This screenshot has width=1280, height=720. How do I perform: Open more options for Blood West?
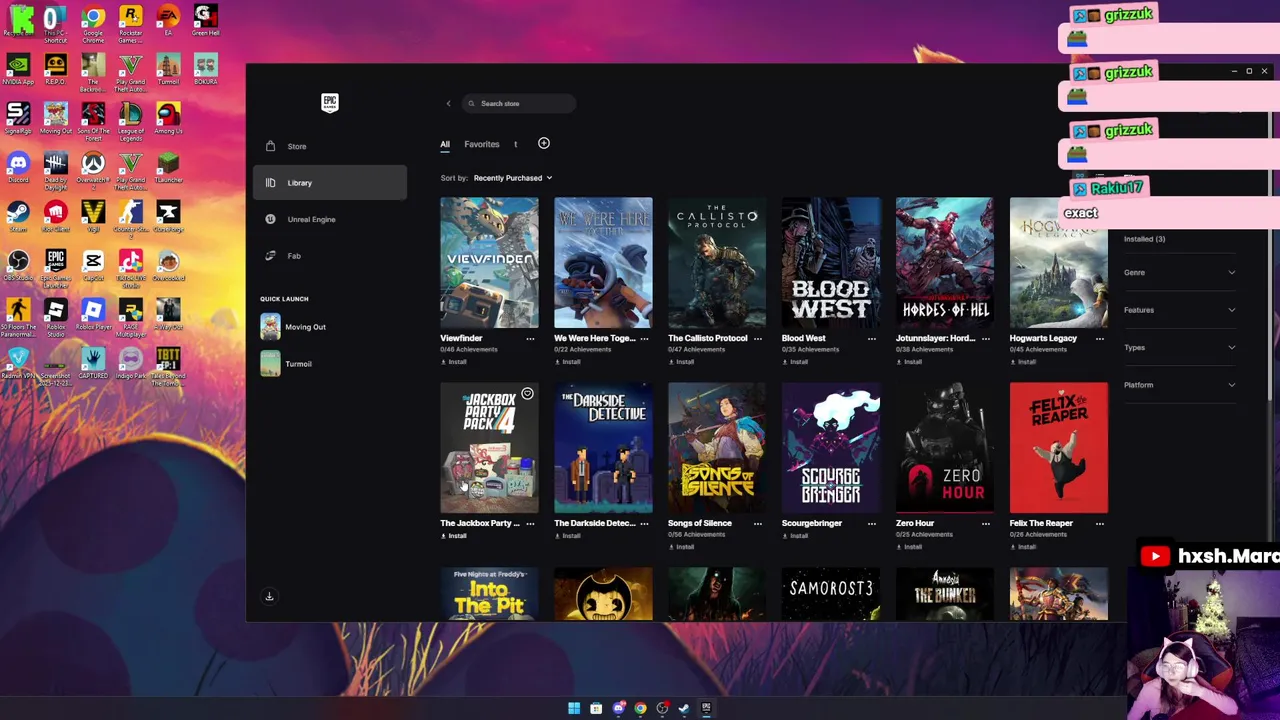click(872, 339)
